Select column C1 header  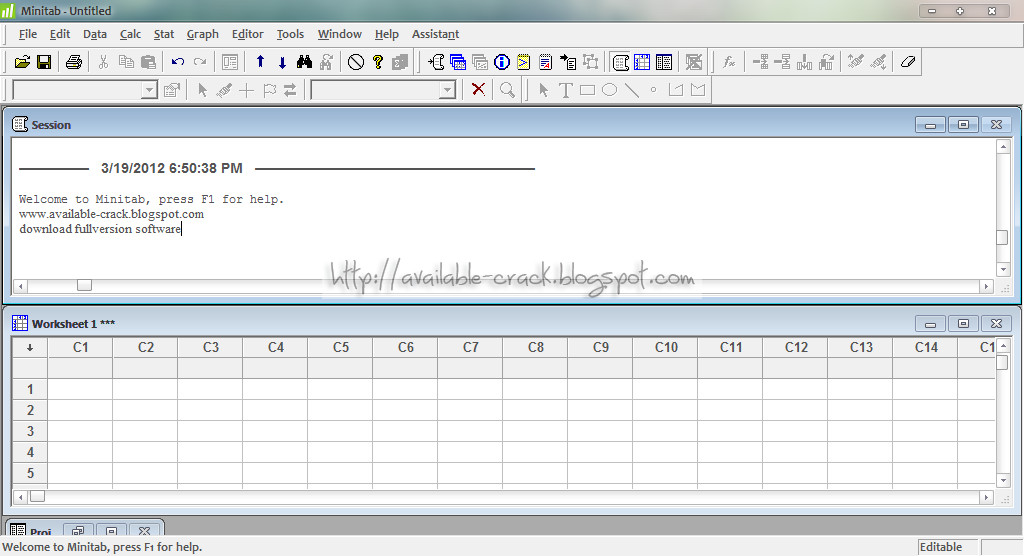pyautogui.click(x=80, y=348)
